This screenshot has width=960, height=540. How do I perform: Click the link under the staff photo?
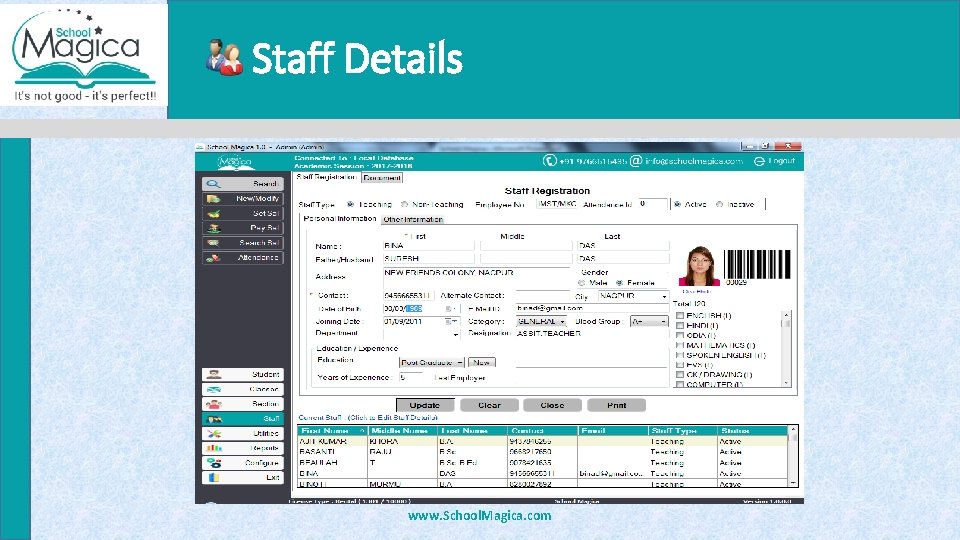pyautogui.click(x=696, y=291)
